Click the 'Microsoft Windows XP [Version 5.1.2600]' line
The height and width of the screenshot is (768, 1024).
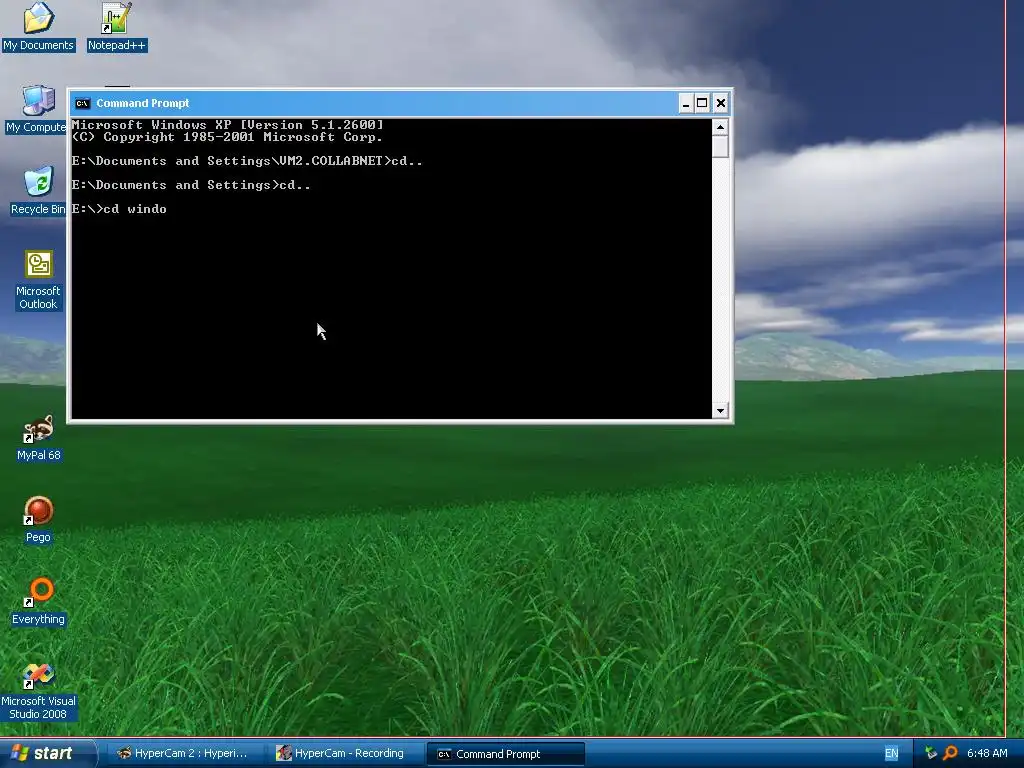[x=227, y=125]
